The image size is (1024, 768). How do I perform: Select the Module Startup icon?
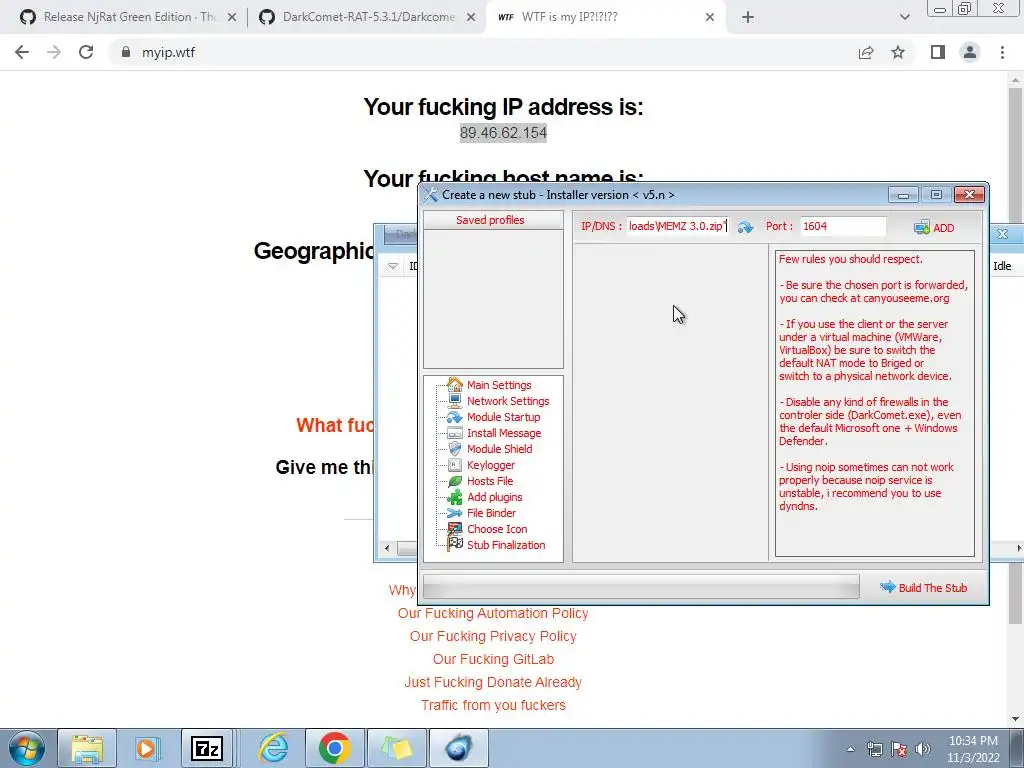[455, 417]
